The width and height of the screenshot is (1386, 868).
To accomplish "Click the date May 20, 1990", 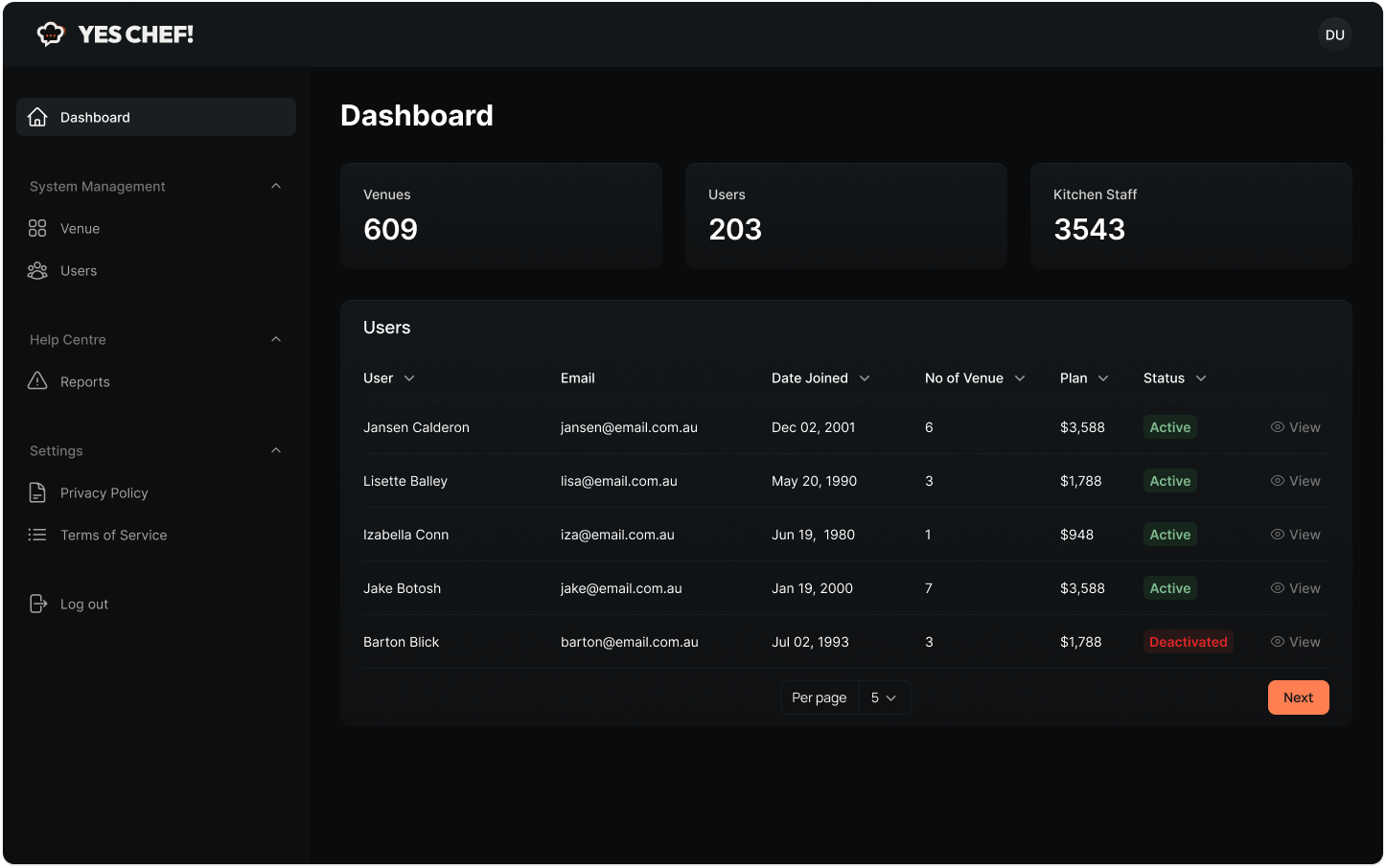I will click(815, 481).
